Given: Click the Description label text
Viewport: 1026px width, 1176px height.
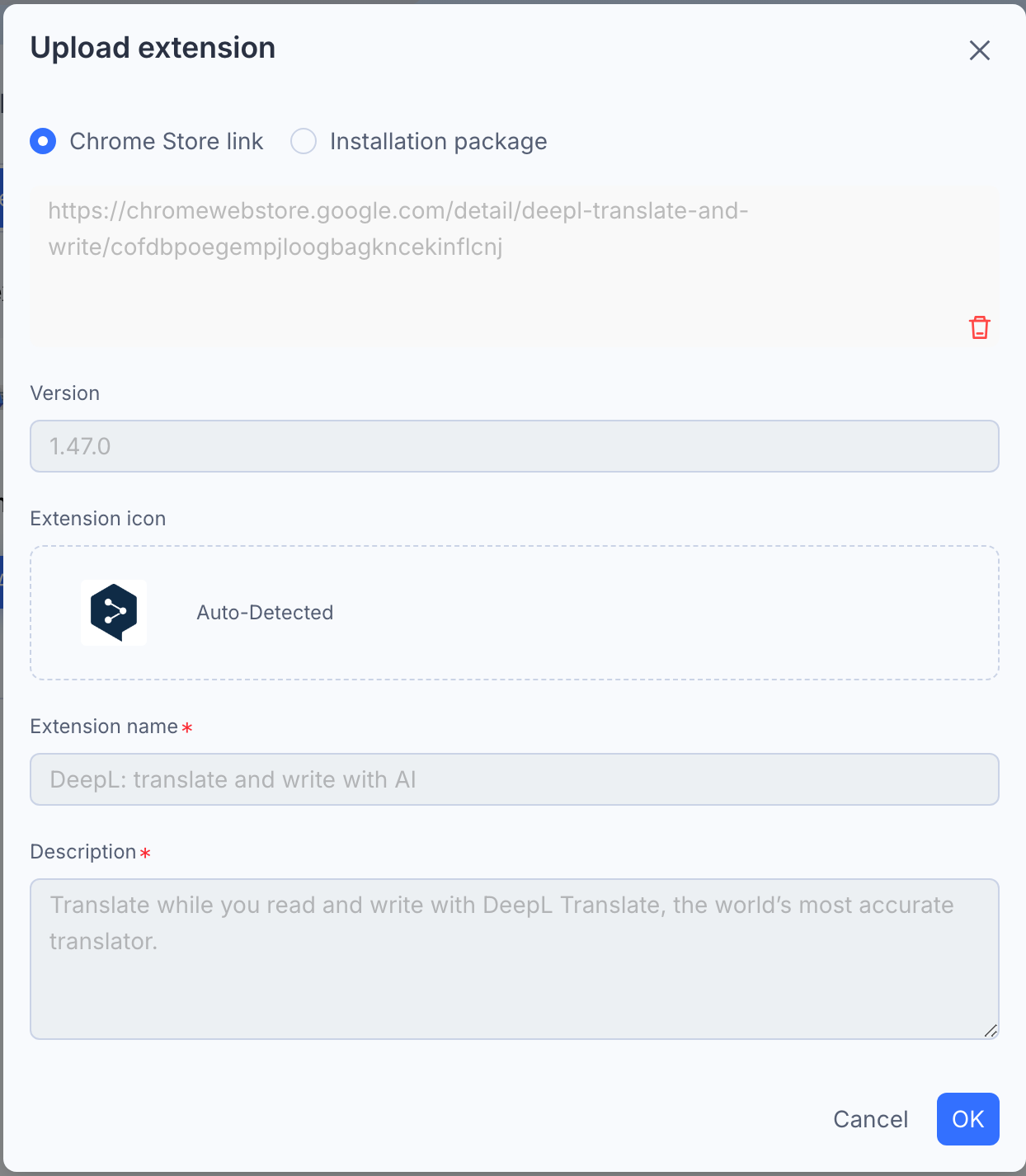Looking at the screenshot, I should click(x=83, y=852).
